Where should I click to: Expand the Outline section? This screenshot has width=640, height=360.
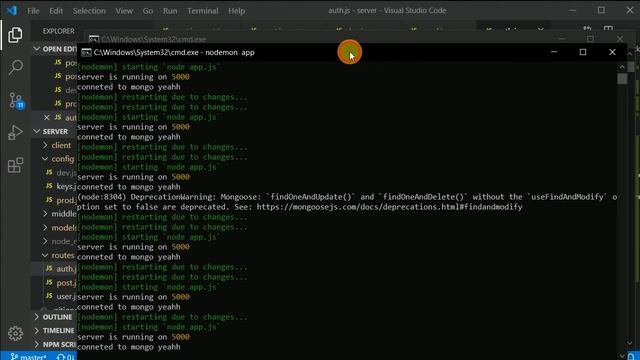[x=54, y=317]
